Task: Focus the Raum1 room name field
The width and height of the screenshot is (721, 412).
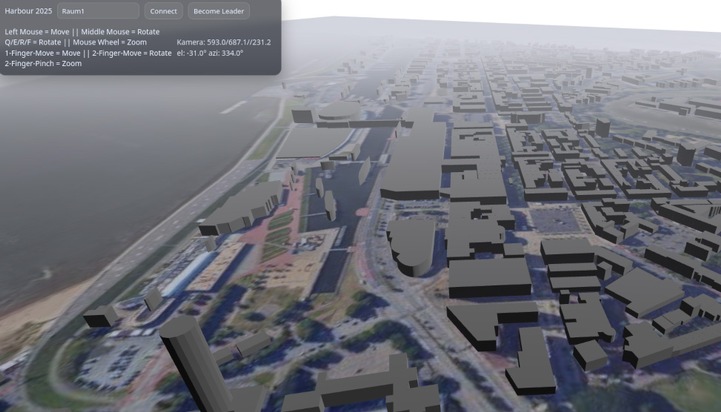Action: pos(98,11)
